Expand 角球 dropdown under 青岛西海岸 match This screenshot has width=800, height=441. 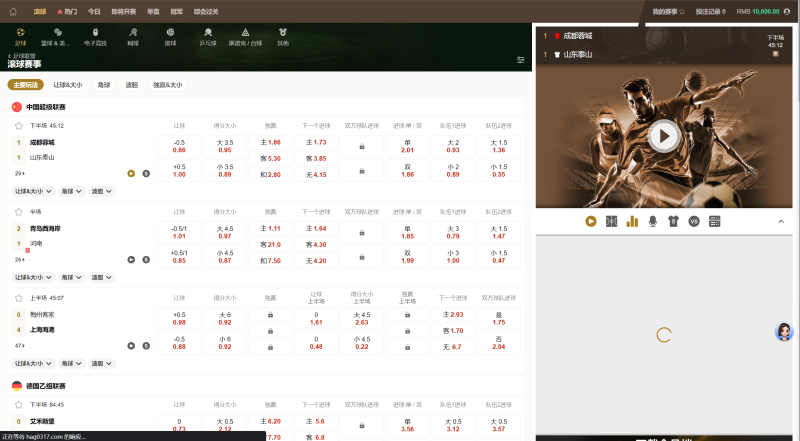pos(71,277)
